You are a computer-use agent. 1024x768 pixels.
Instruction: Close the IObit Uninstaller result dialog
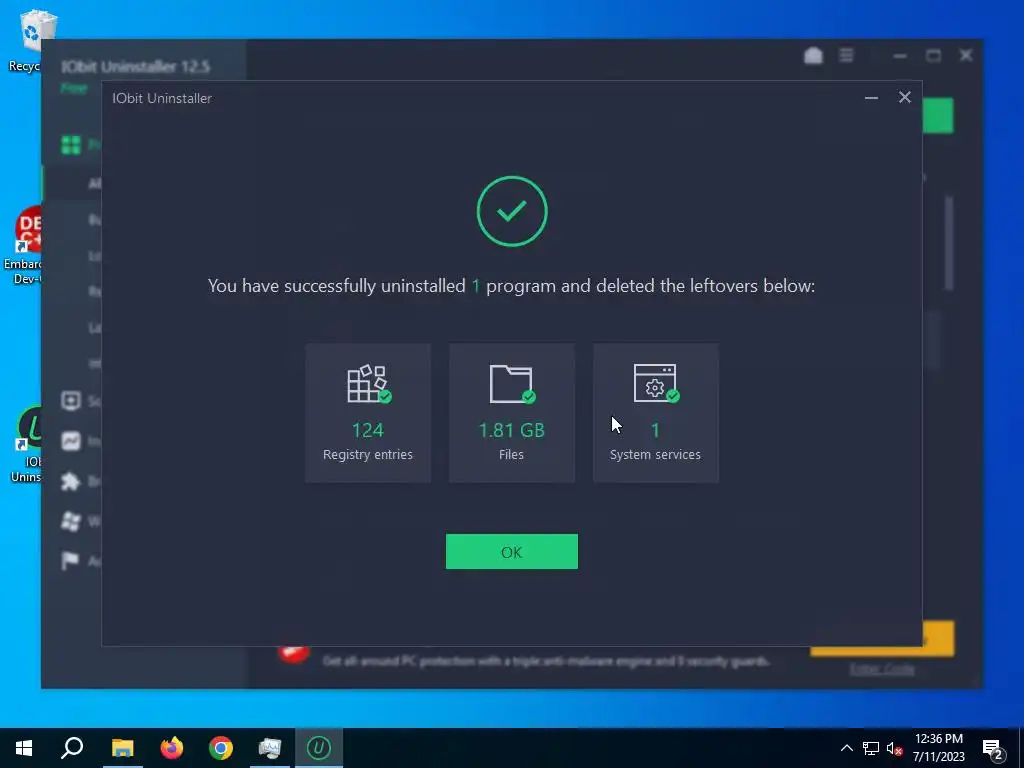tap(904, 97)
